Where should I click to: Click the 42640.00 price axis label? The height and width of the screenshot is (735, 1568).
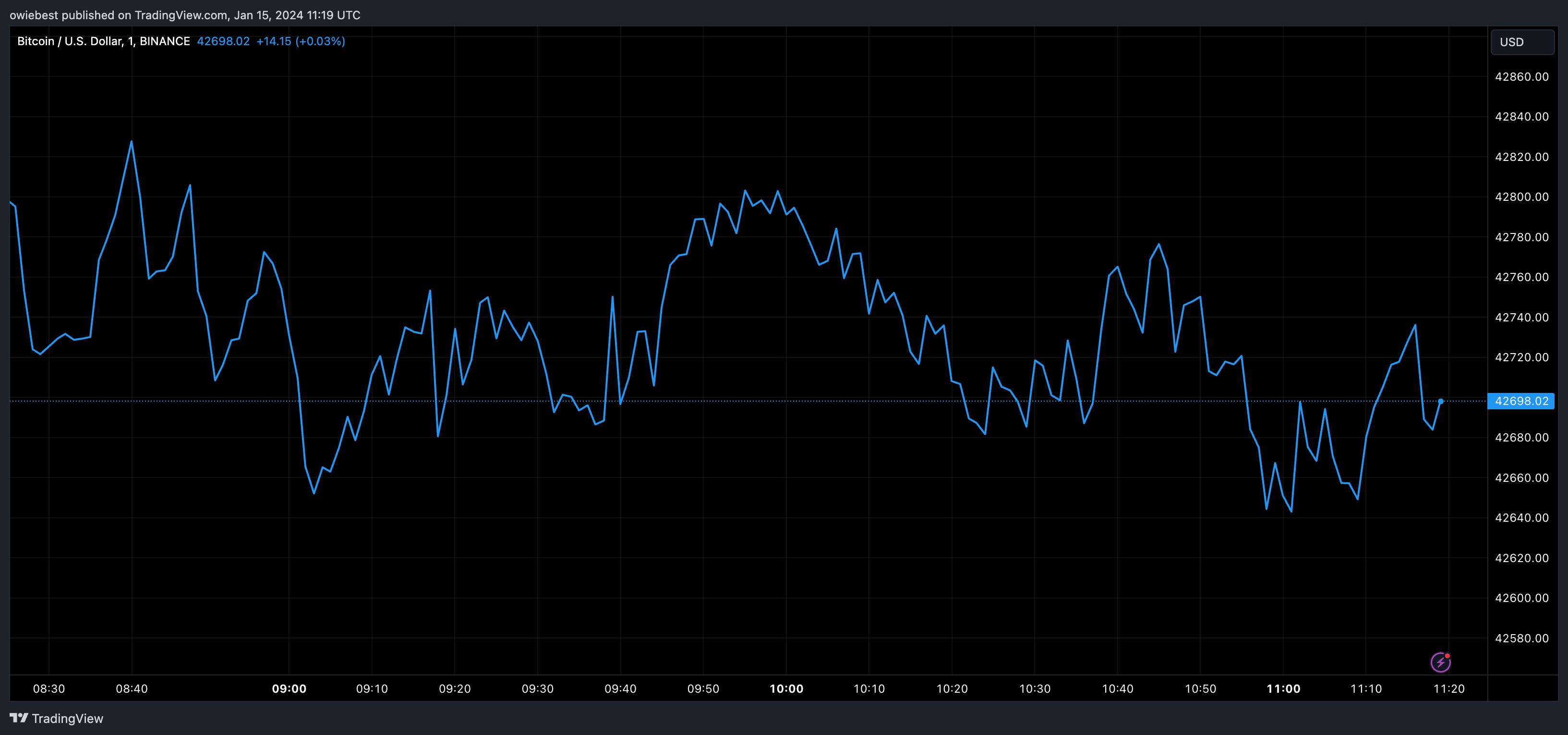[x=1522, y=517]
